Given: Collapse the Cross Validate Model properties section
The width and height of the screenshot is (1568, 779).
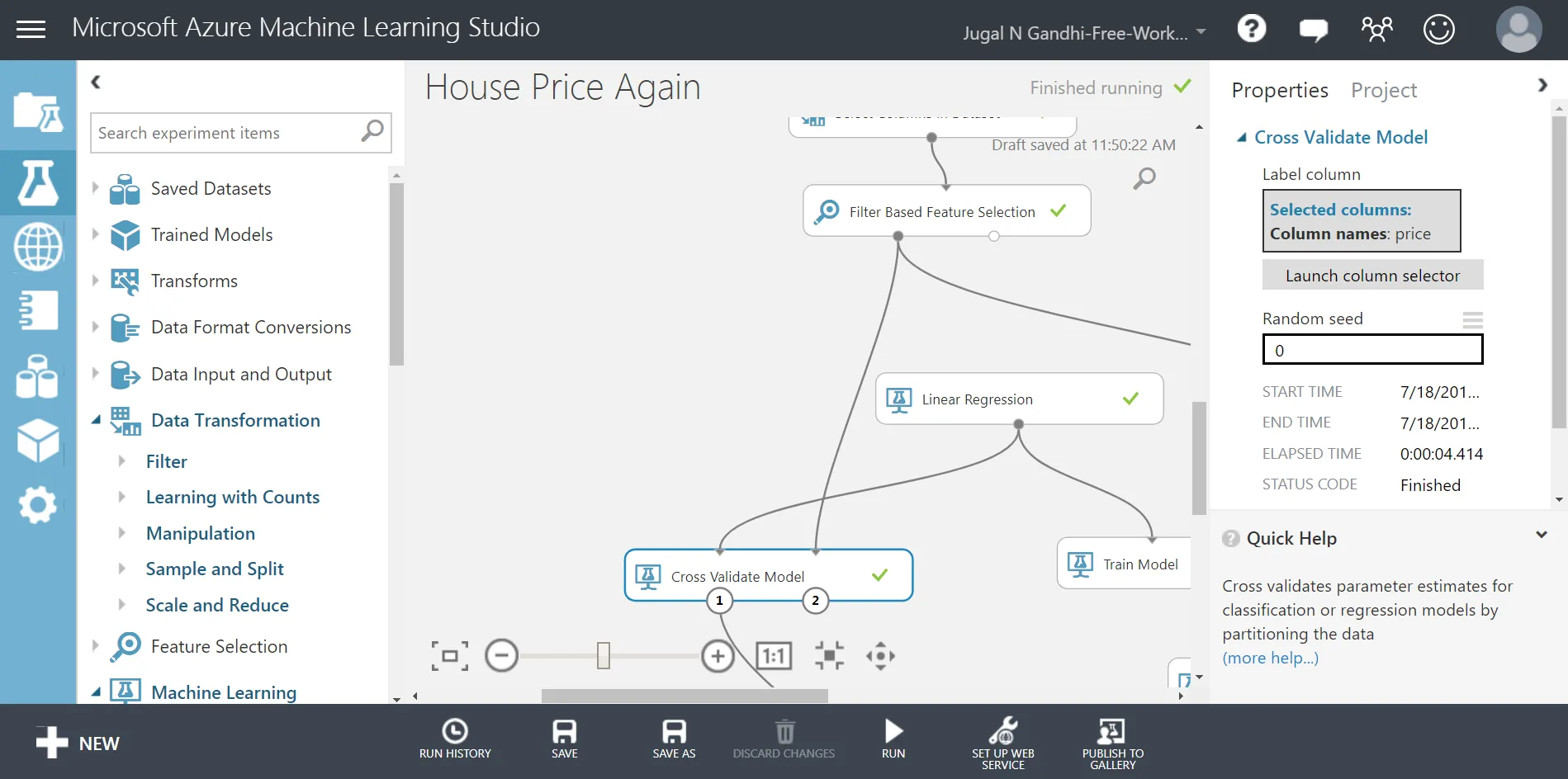Looking at the screenshot, I should pyautogui.click(x=1241, y=138).
